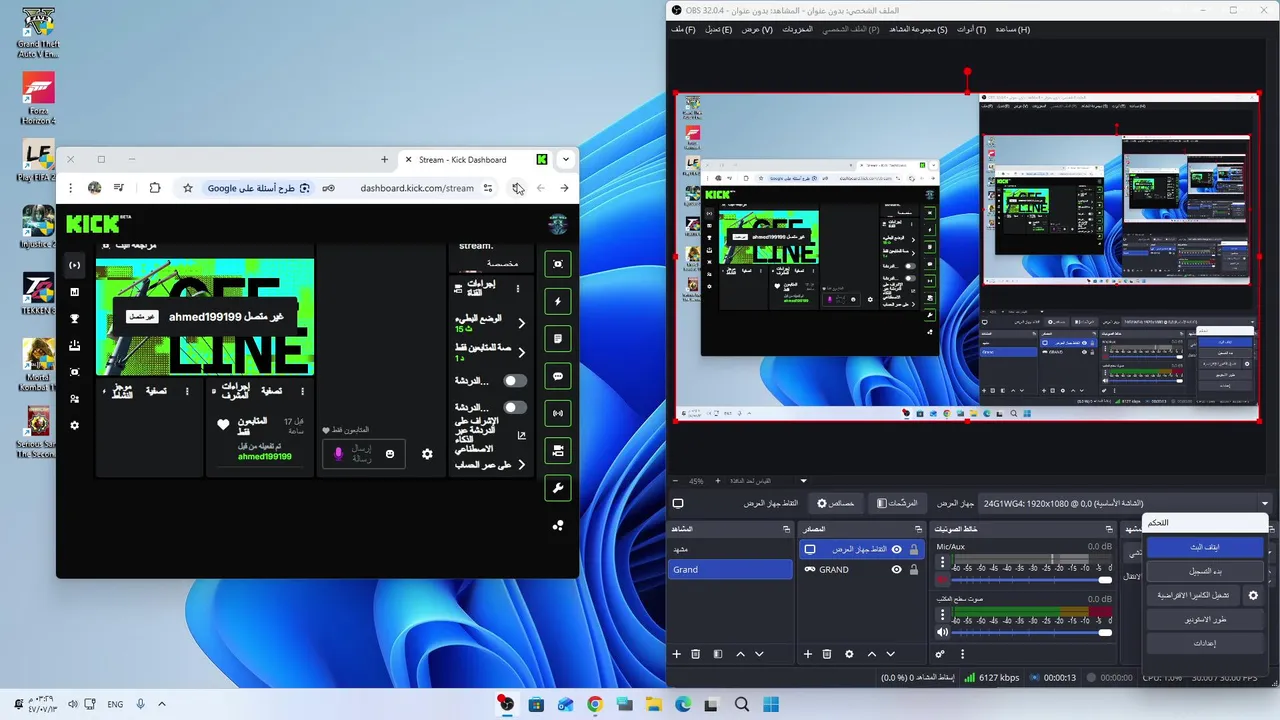Toggle visibility of display capture source in OBS
1280x720 pixels.
click(x=896, y=549)
